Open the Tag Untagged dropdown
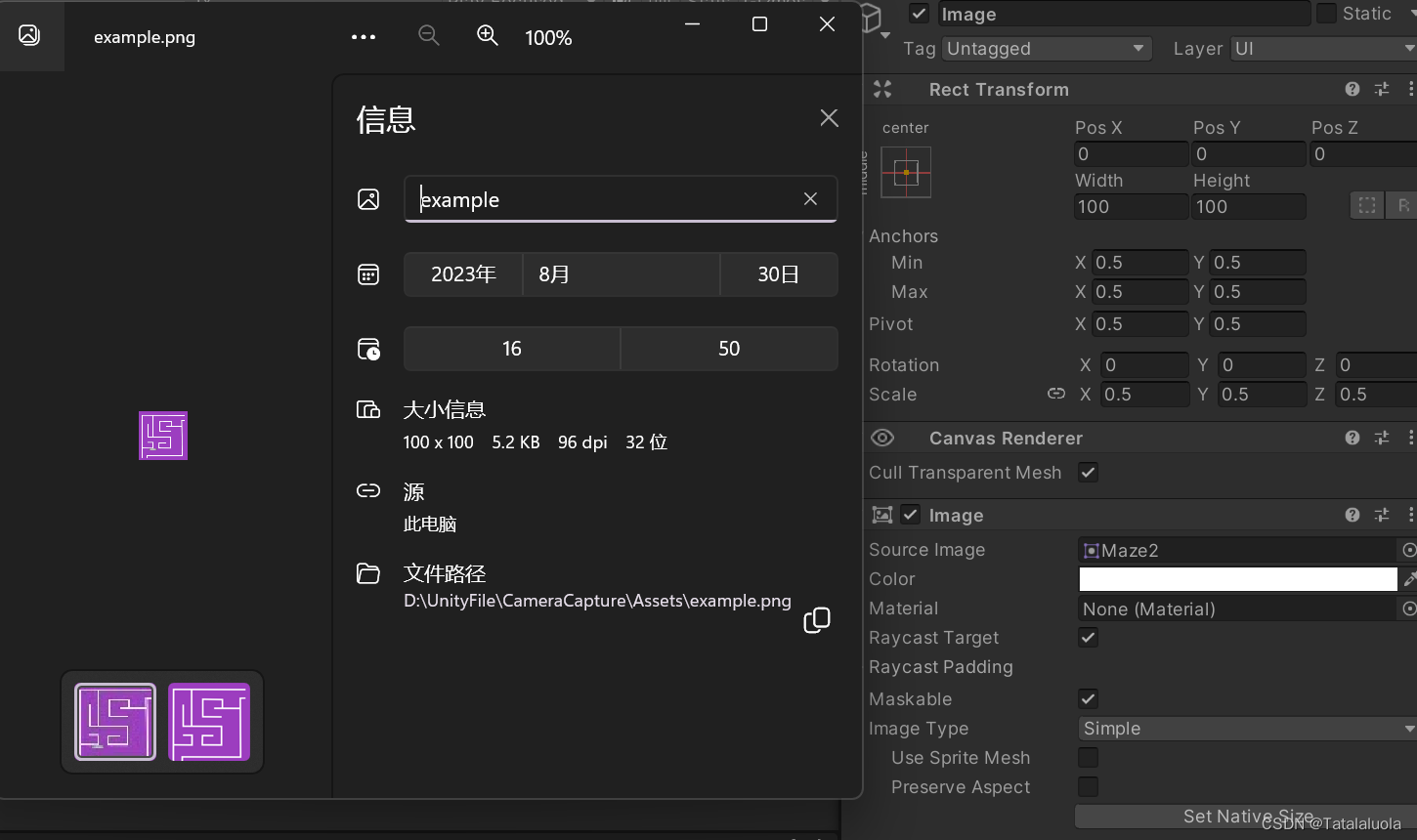Screen dimensions: 1417x840 (x=1047, y=49)
